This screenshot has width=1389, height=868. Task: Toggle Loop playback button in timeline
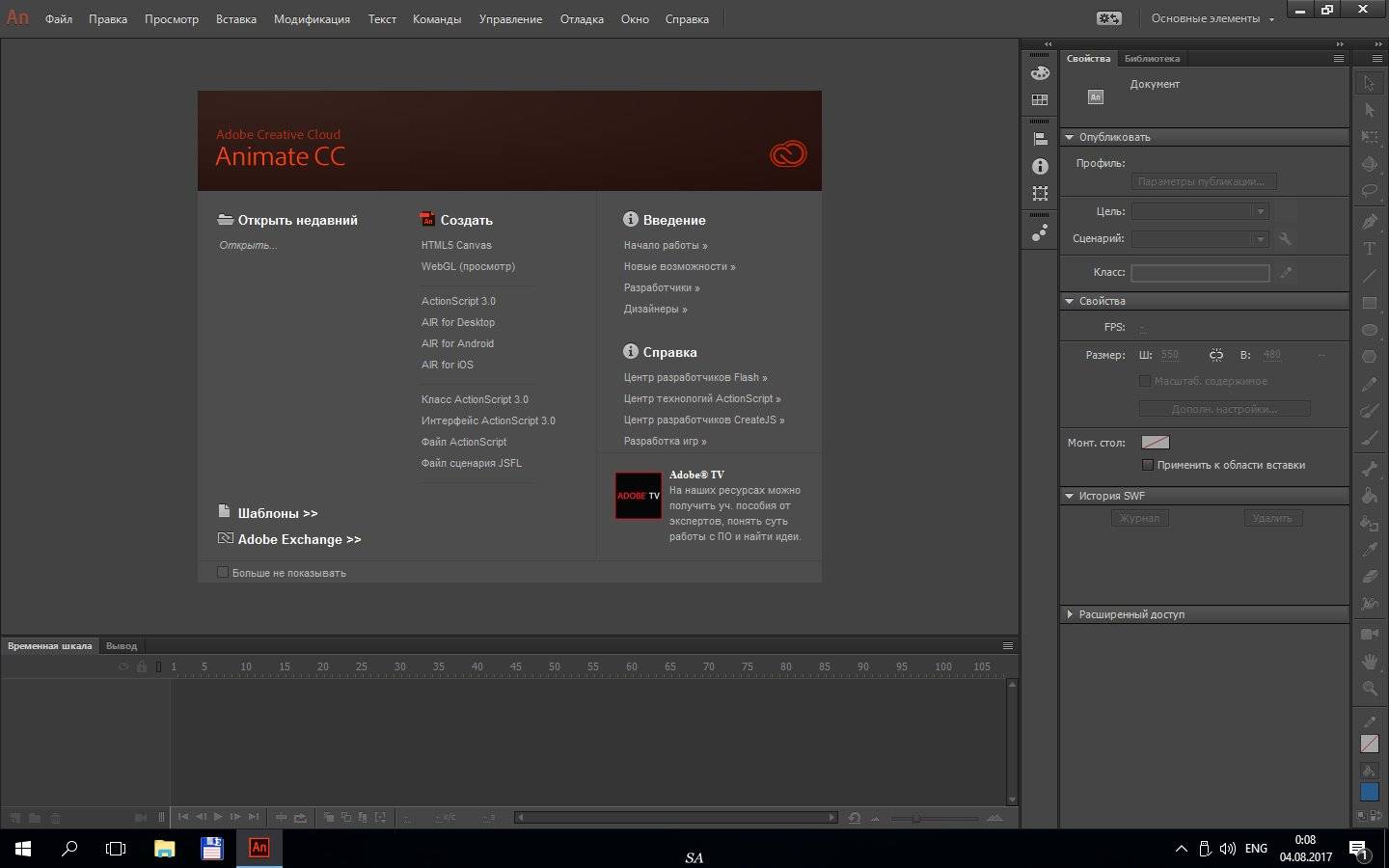(301, 817)
